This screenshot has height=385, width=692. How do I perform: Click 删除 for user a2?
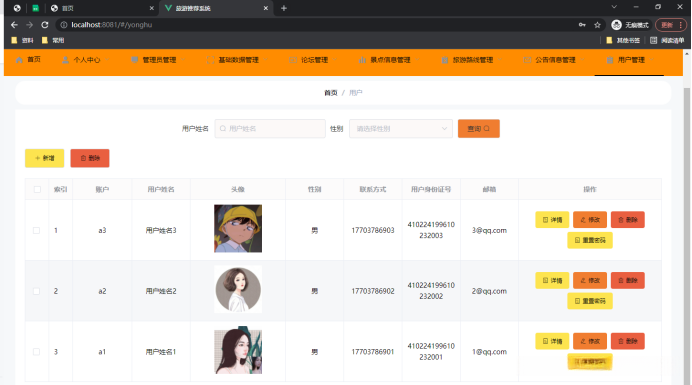point(628,280)
